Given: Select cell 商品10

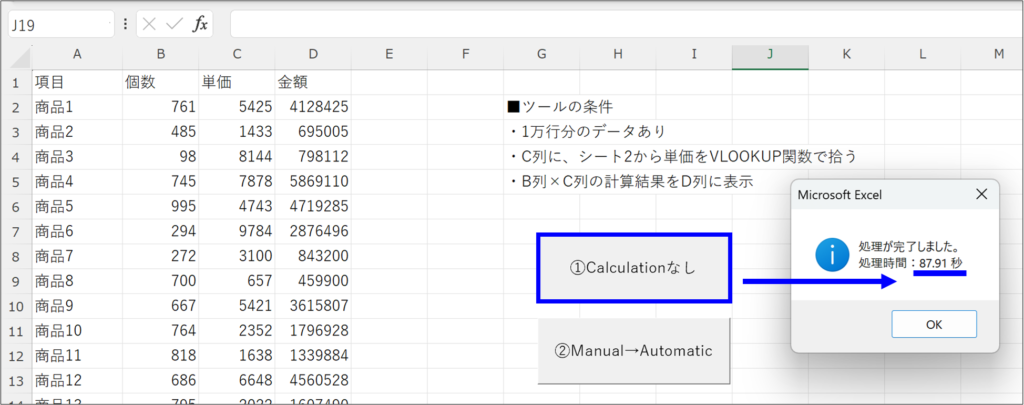Looking at the screenshot, I should pos(77,331).
